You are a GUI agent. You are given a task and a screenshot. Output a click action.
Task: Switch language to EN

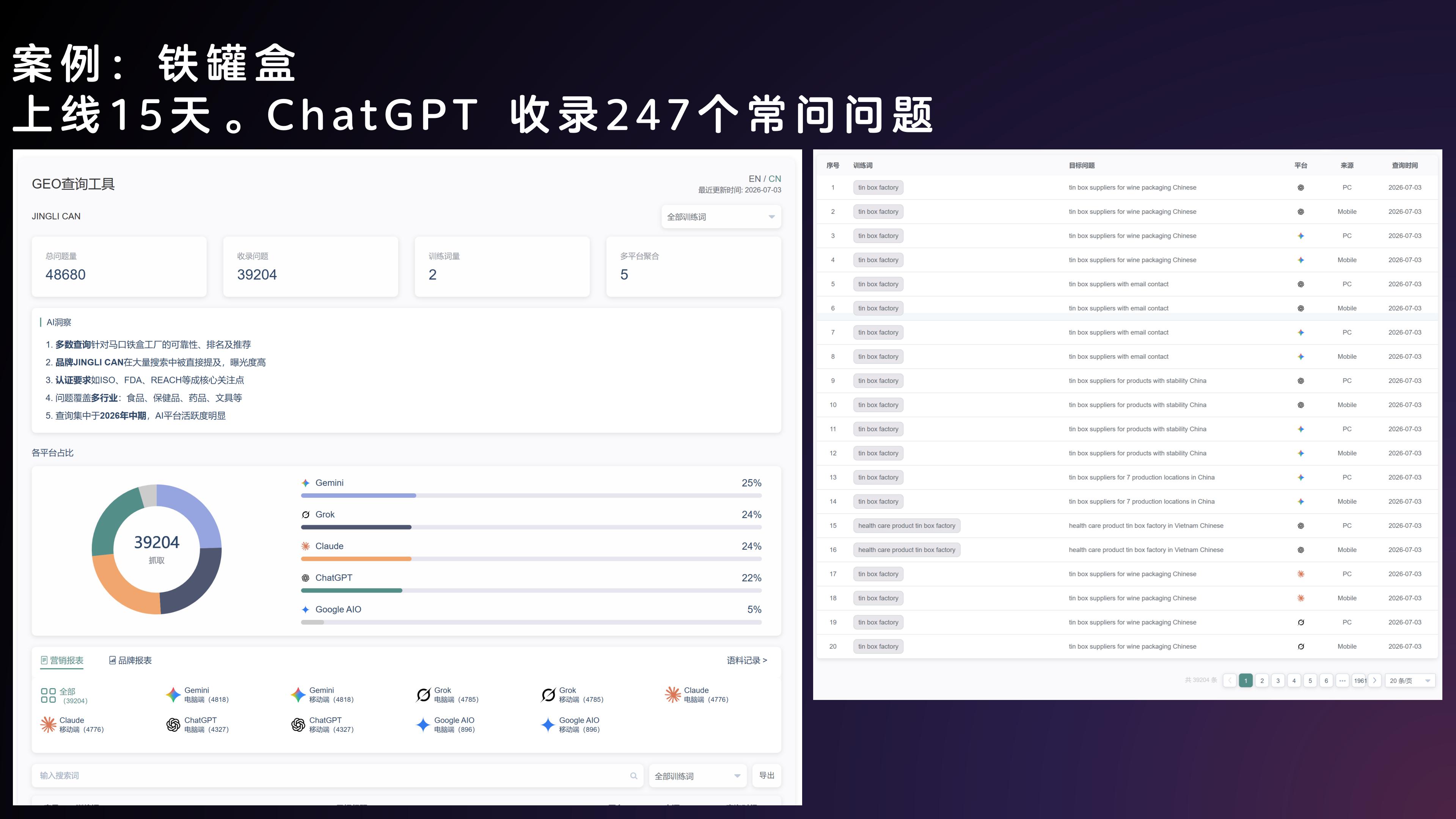pos(755,179)
